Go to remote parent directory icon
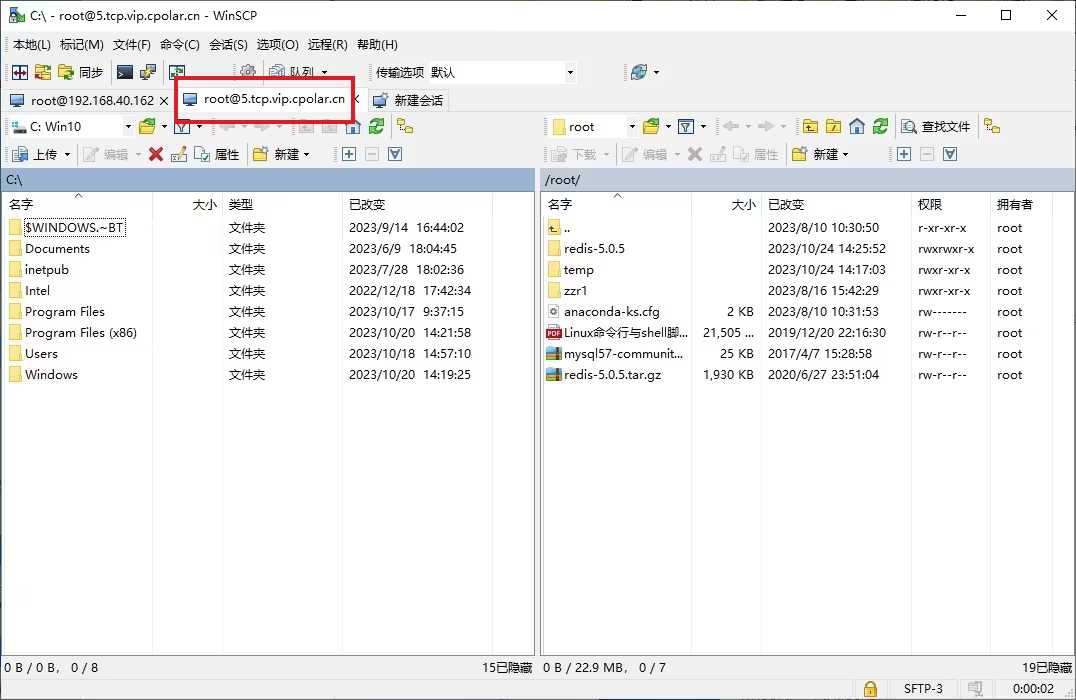The height and width of the screenshot is (700, 1076). coord(810,126)
